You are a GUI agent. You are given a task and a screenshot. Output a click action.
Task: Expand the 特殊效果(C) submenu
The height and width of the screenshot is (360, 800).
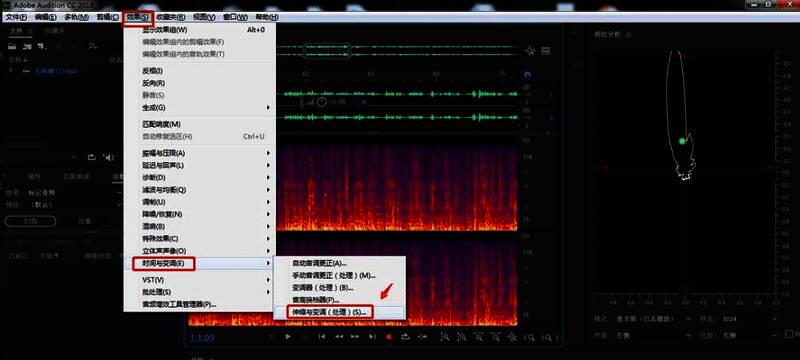(x=199, y=239)
